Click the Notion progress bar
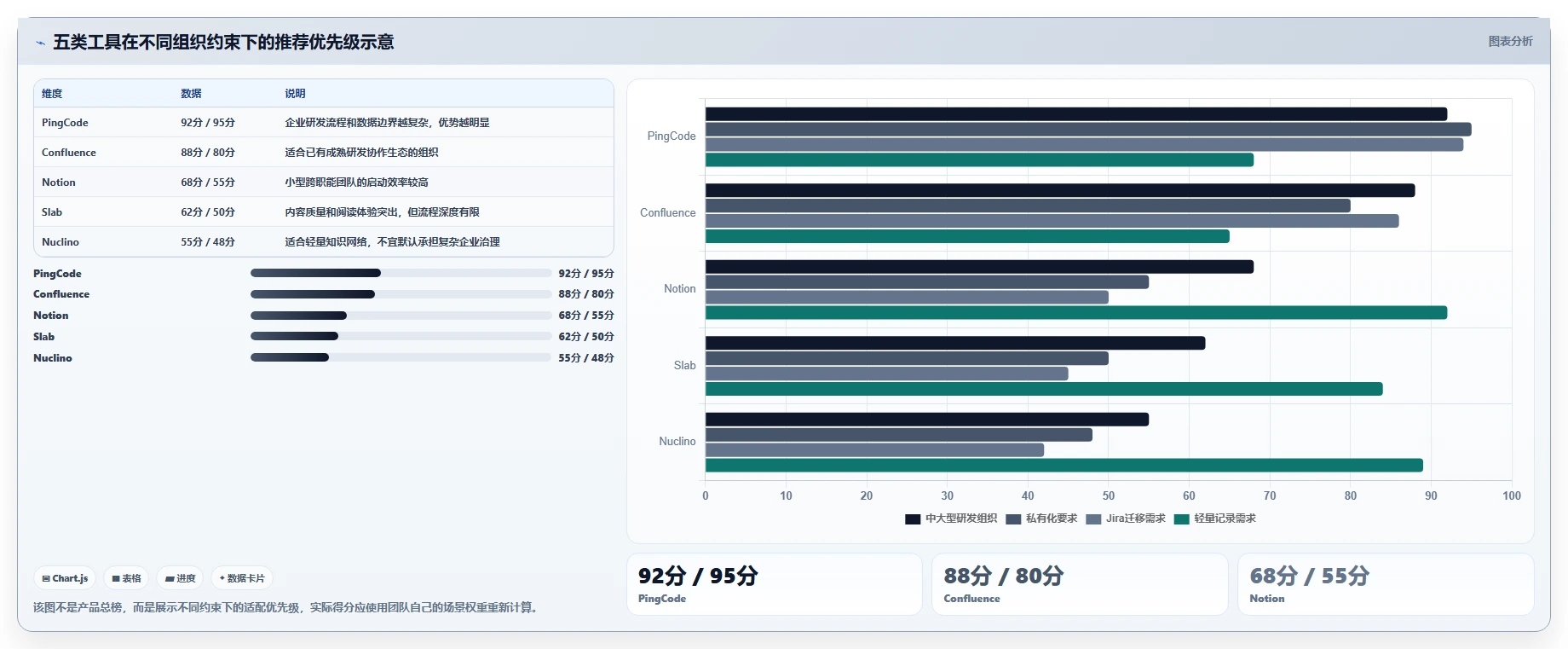This screenshot has height=649, width=1568. (x=401, y=316)
